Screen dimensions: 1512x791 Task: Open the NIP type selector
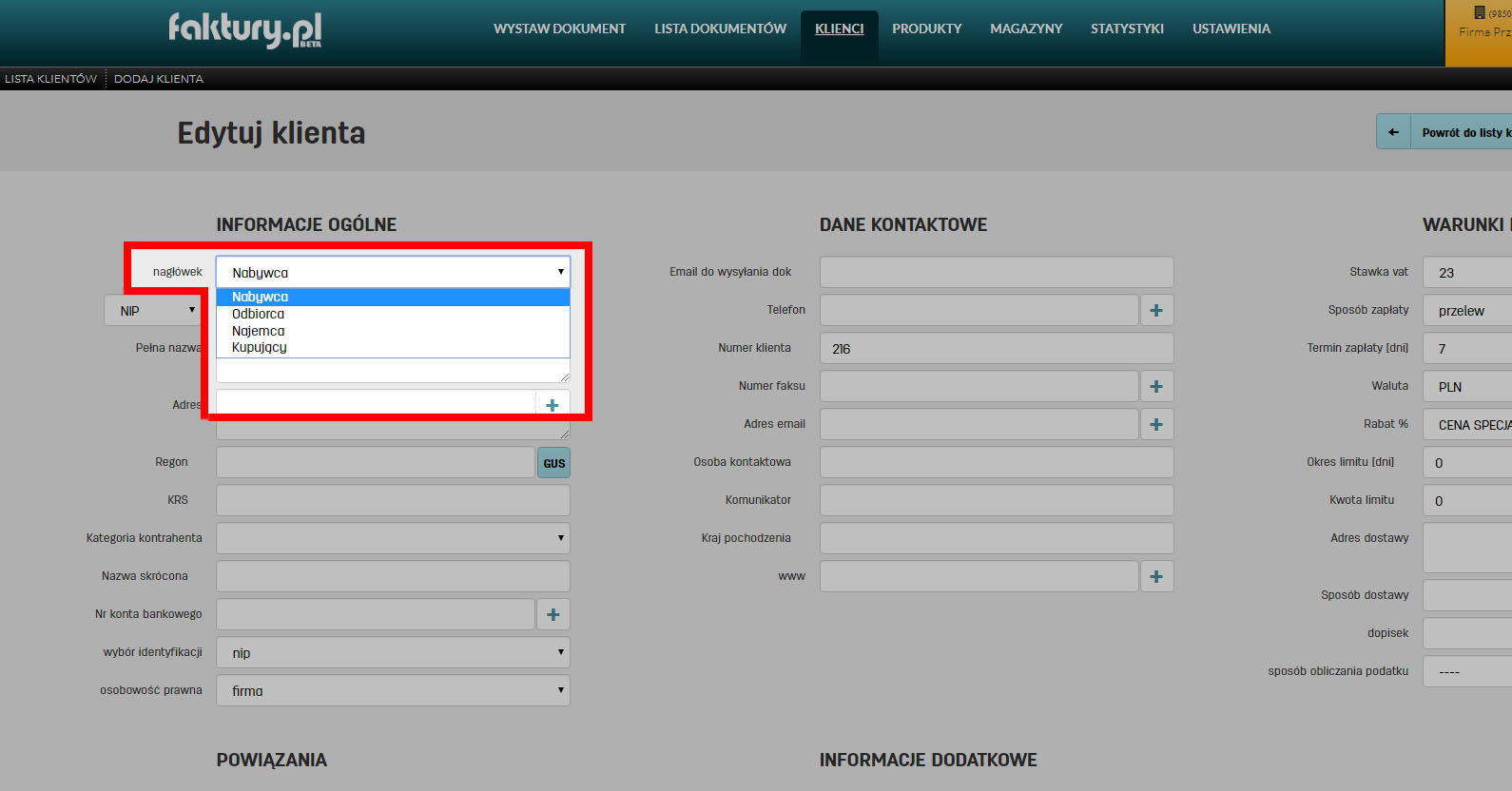click(x=153, y=310)
